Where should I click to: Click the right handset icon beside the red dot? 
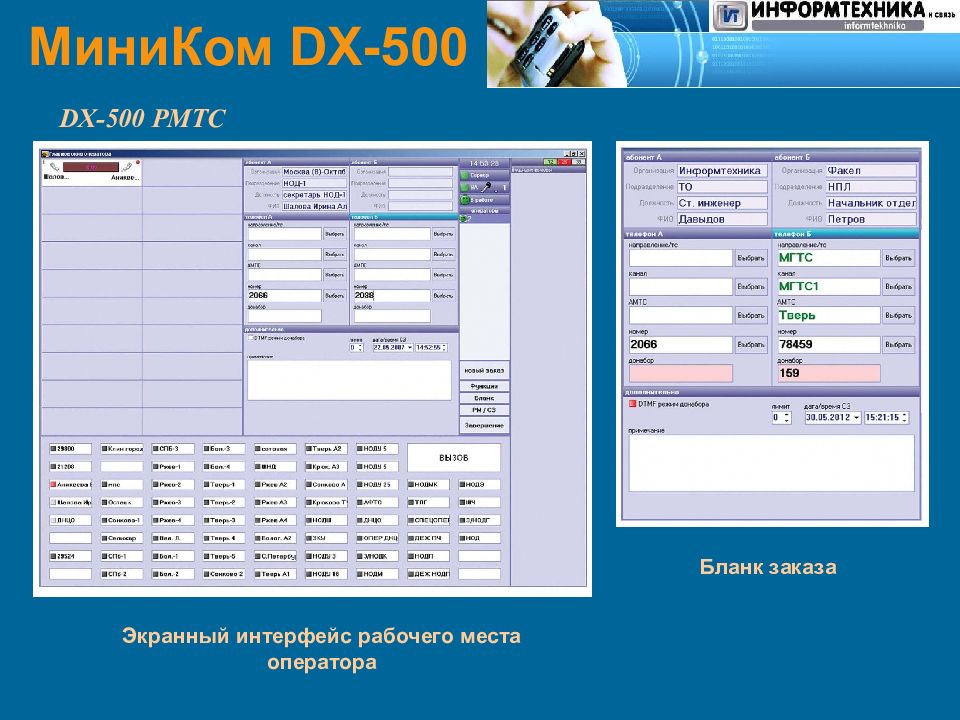point(127,167)
